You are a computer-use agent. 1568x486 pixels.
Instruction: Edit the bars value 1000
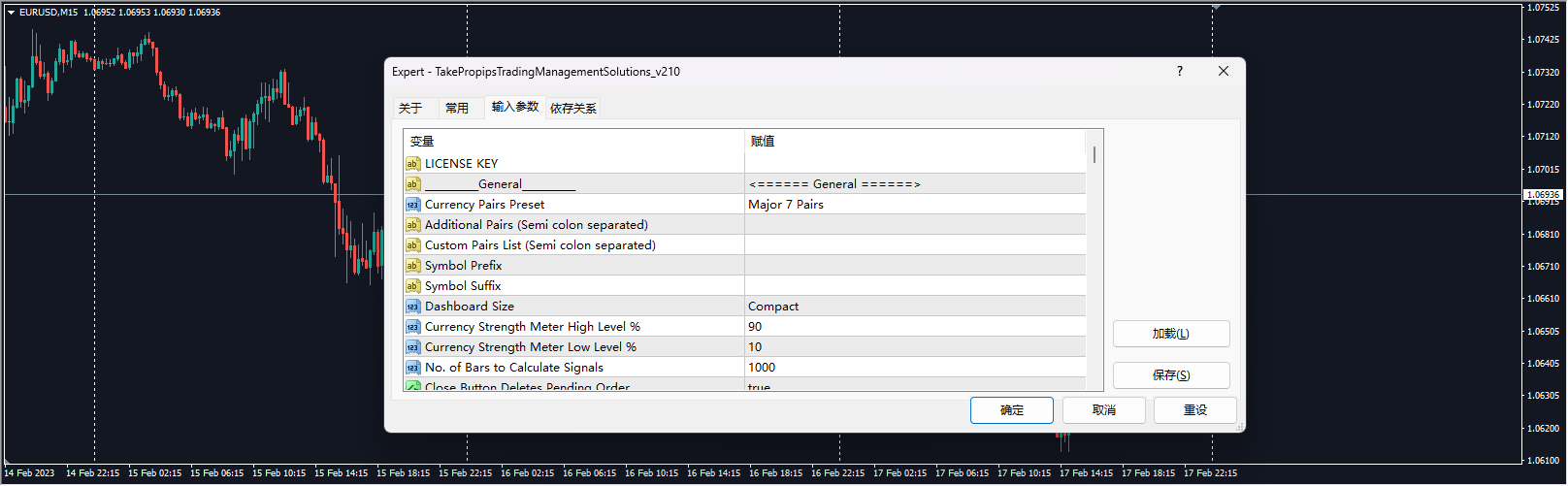click(915, 368)
